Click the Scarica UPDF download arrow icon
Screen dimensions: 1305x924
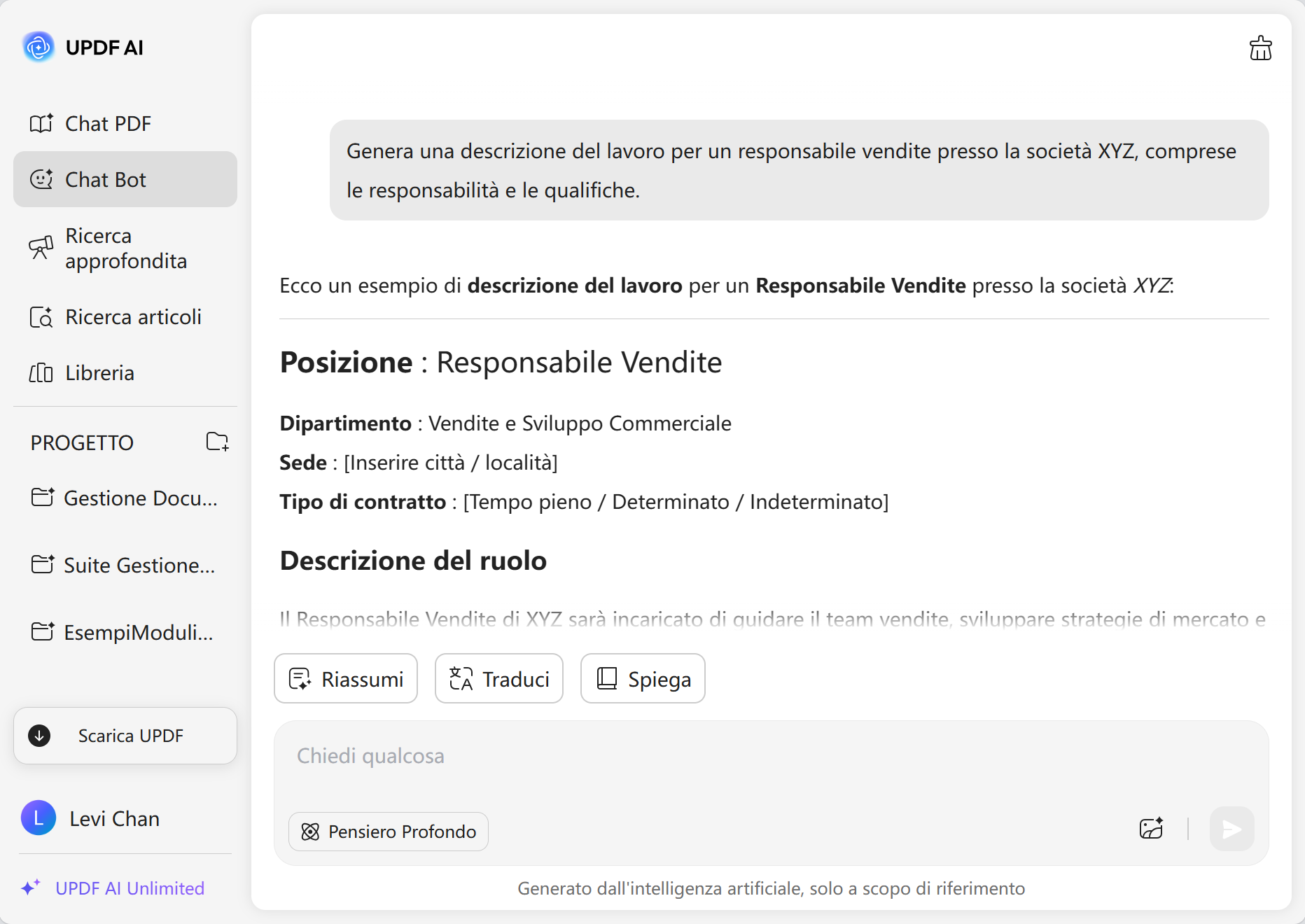39,736
